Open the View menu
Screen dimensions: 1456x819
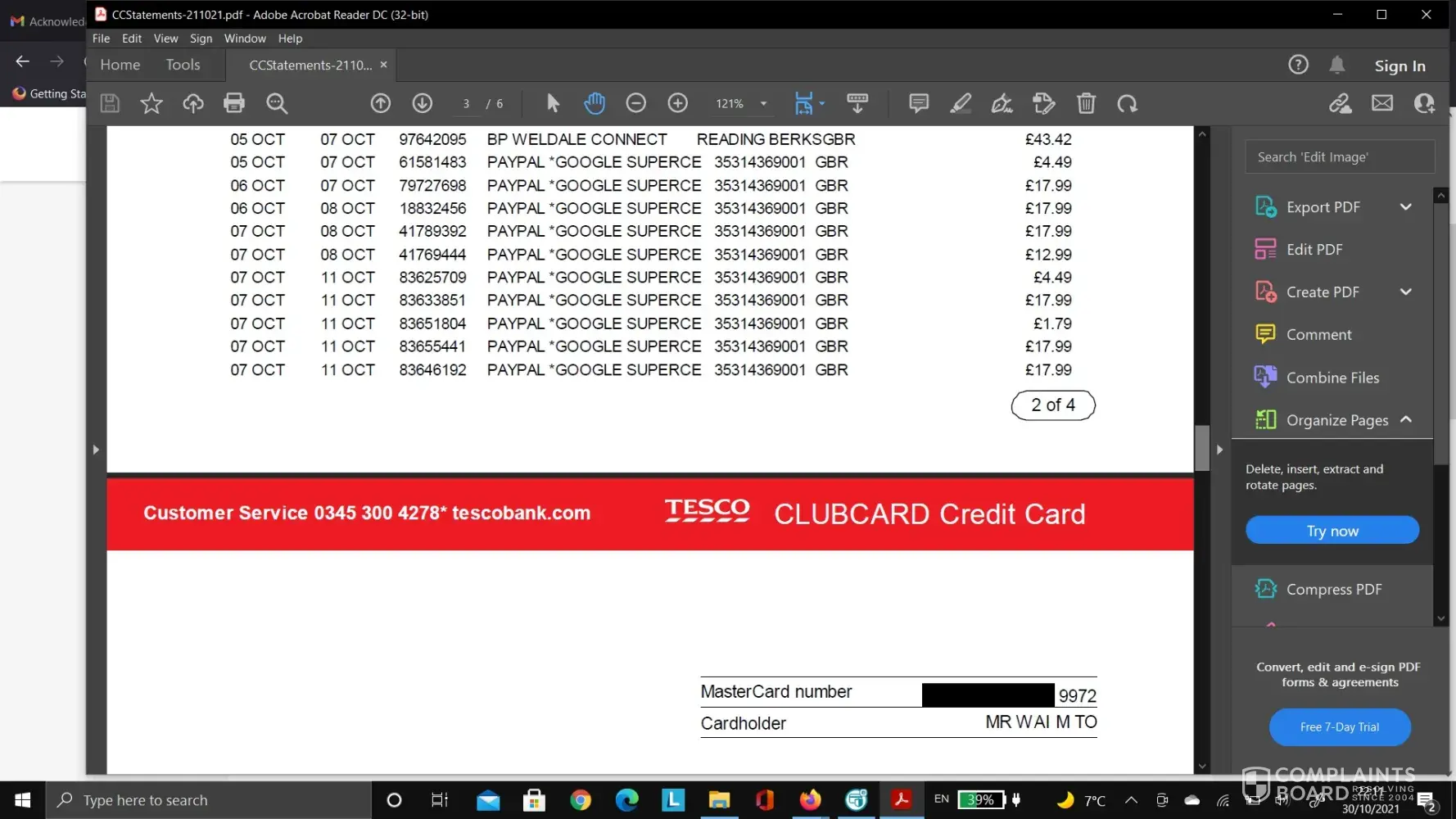click(x=165, y=38)
